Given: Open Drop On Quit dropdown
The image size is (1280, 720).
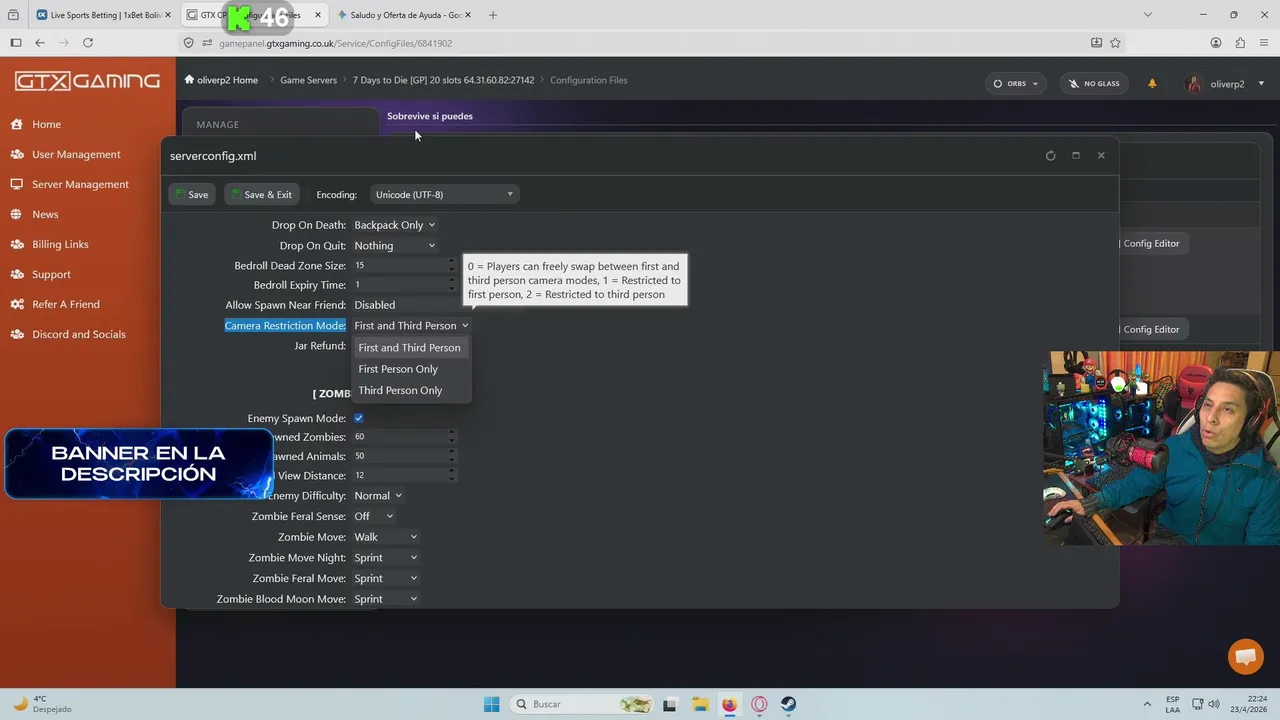Looking at the screenshot, I should tap(395, 246).
